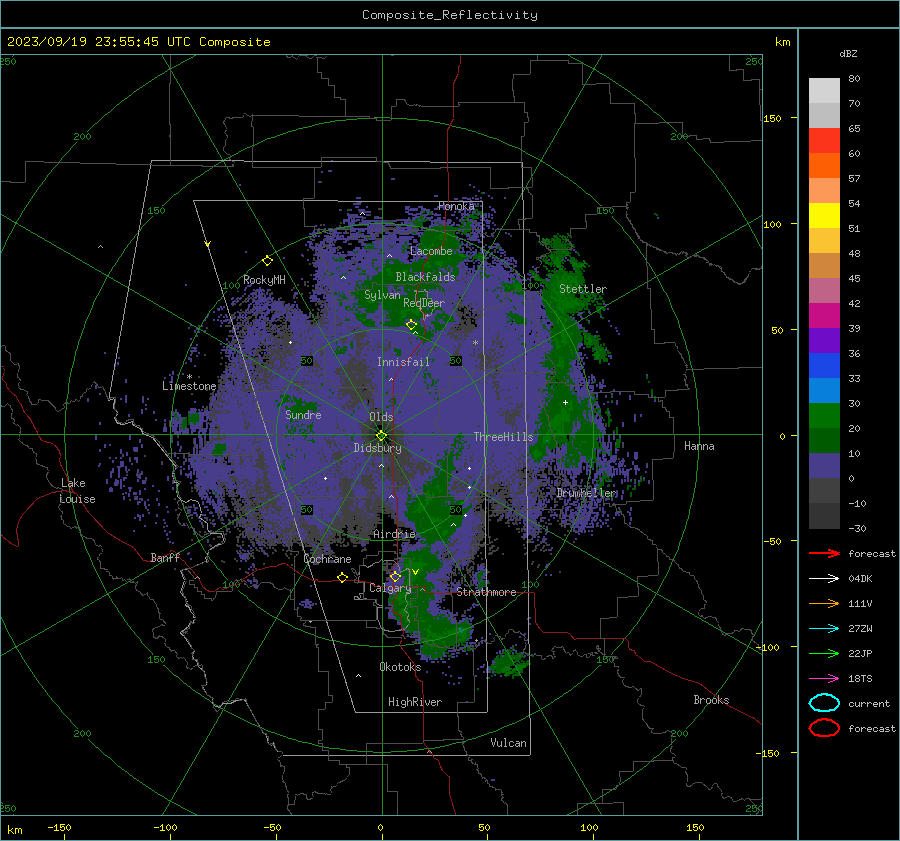Click the yellow diamond marker near Cochrane
Image resolution: width=900 pixels, height=841 pixels.
342,577
